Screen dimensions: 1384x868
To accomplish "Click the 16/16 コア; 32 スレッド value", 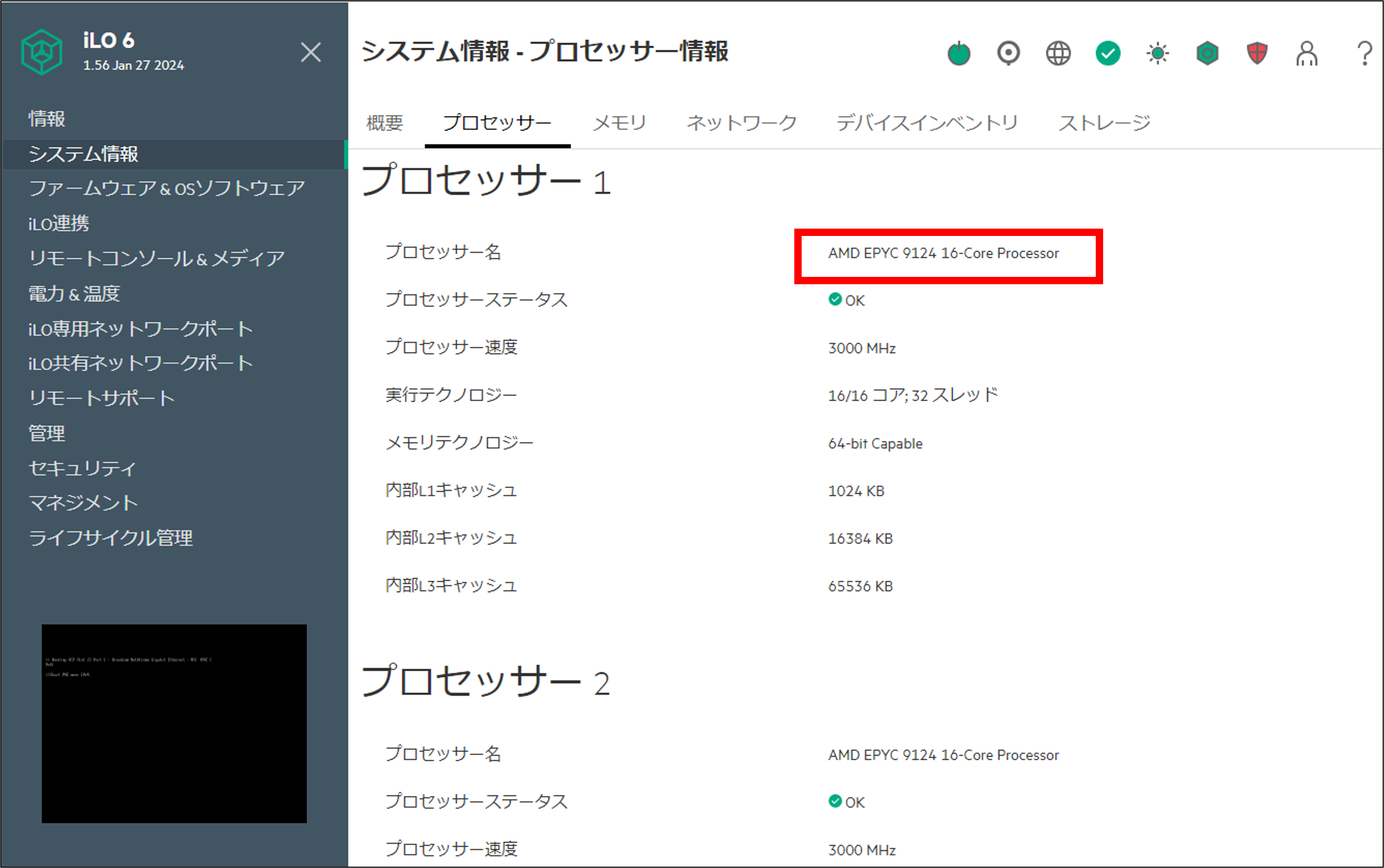I will [x=913, y=395].
